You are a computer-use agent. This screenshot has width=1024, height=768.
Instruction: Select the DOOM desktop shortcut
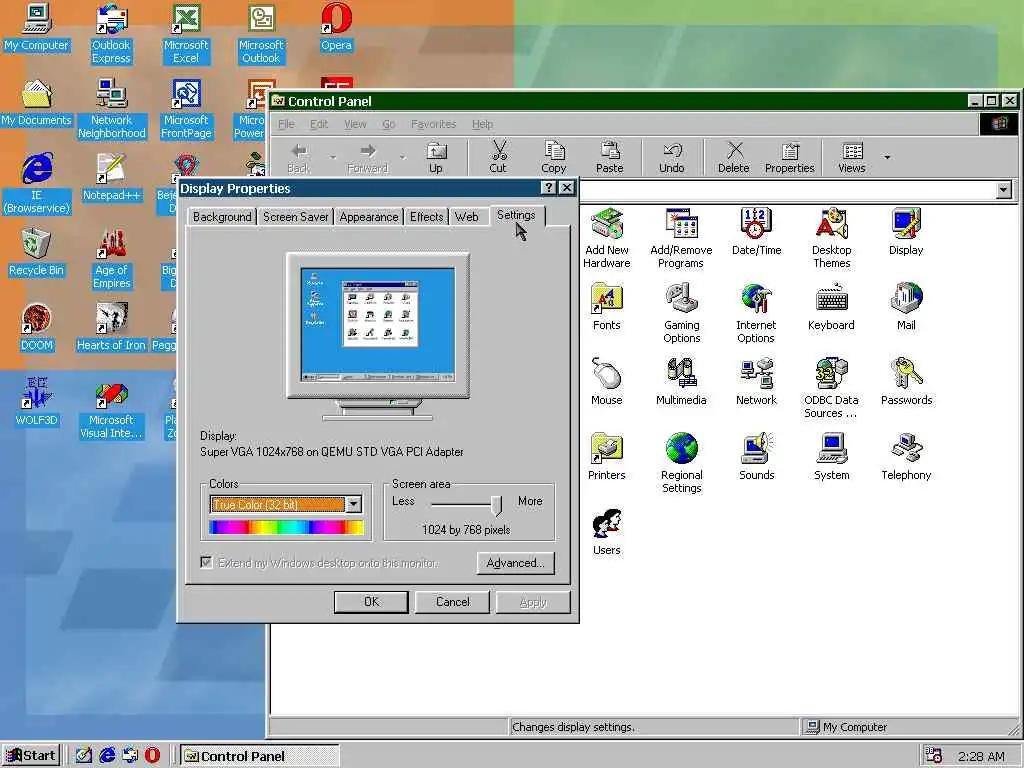point(37,328)
